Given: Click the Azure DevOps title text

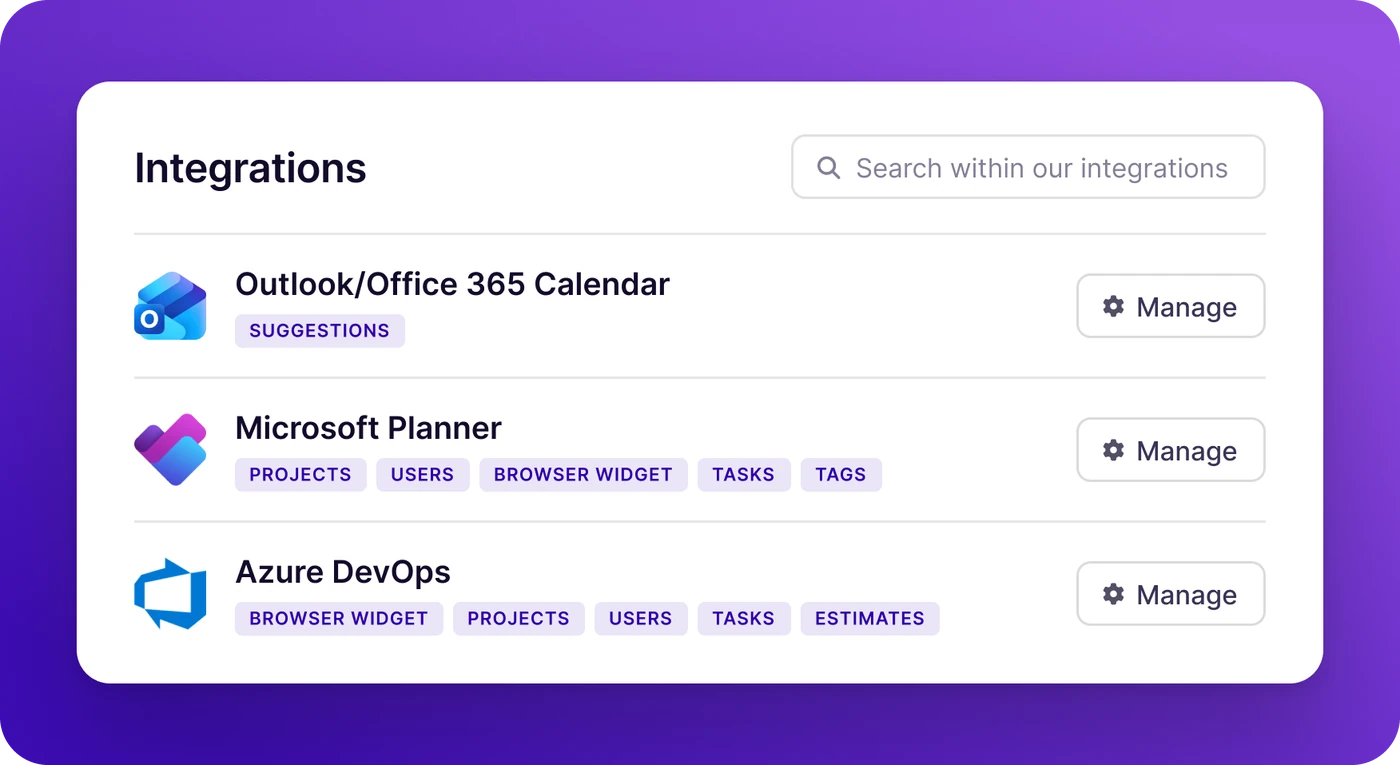Looking at the screenshot, I should coord(343,572).
